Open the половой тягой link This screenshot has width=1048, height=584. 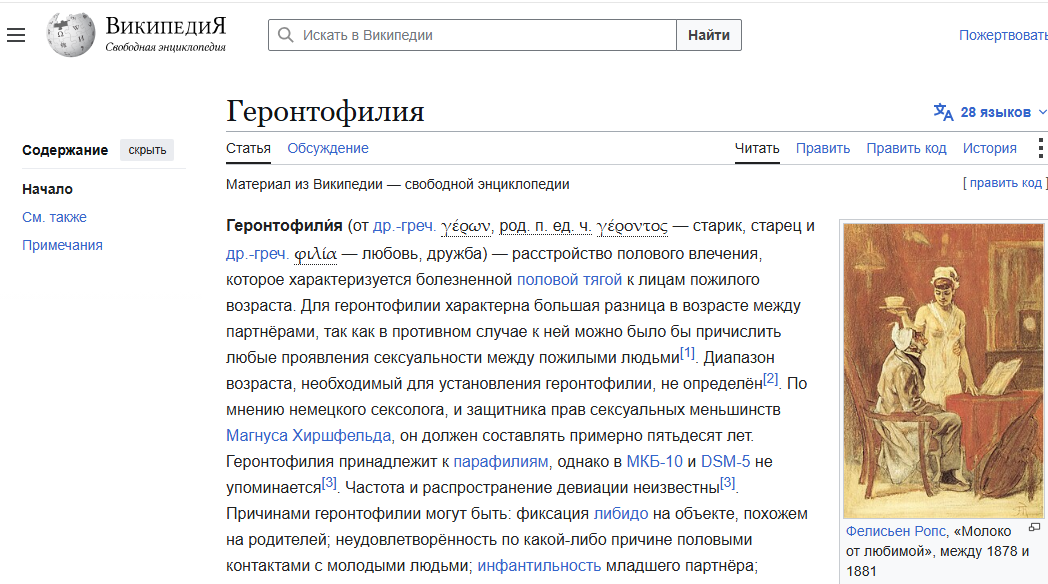click(569, 279)
